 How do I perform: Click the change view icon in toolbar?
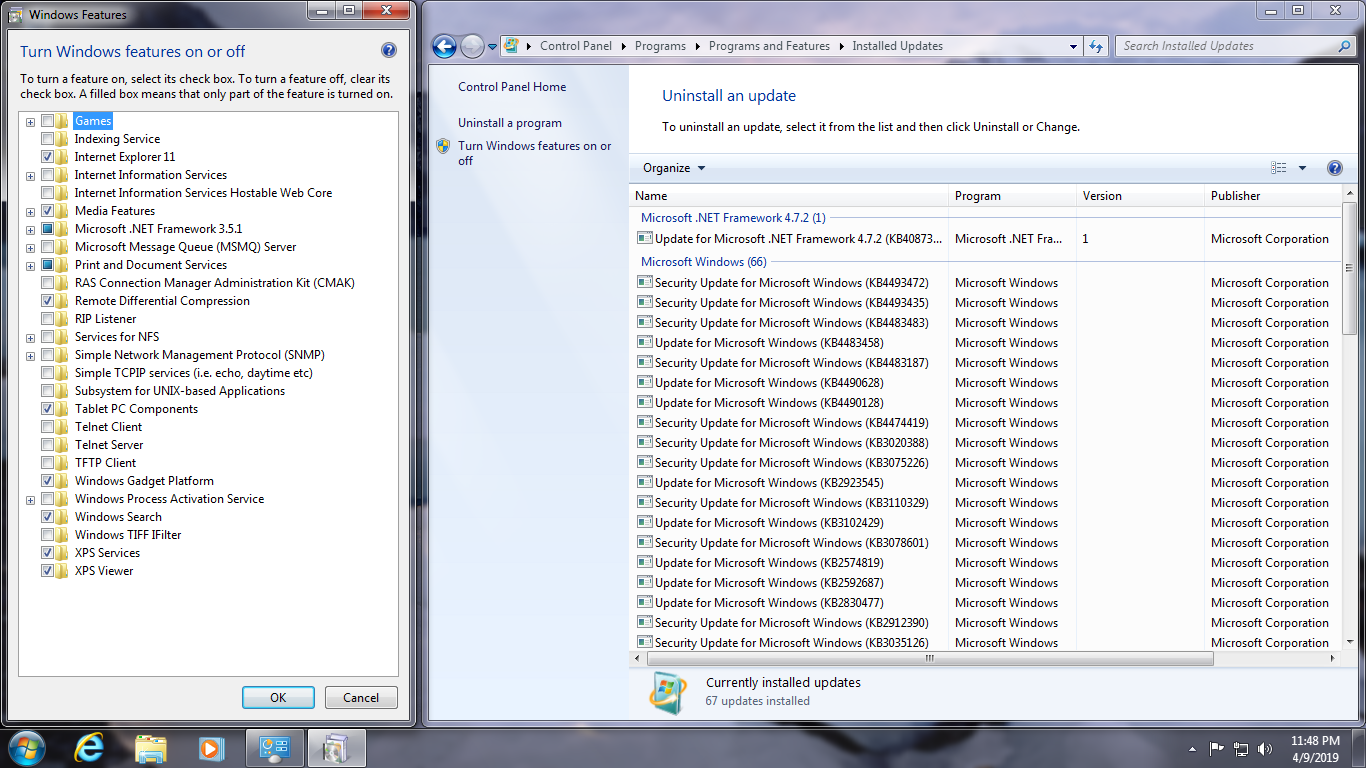point(1279,168)
